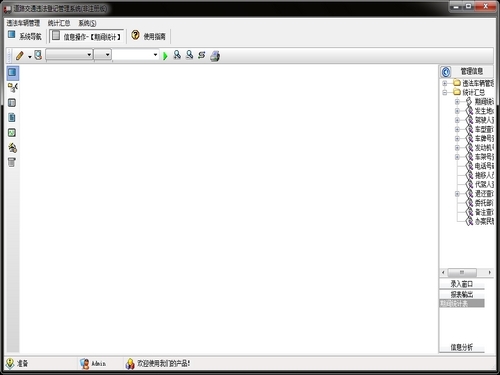The width and height of the screenshot is (500, 375).
Task: Click the 系统导航 blue icon button
Action: point(12,35)
